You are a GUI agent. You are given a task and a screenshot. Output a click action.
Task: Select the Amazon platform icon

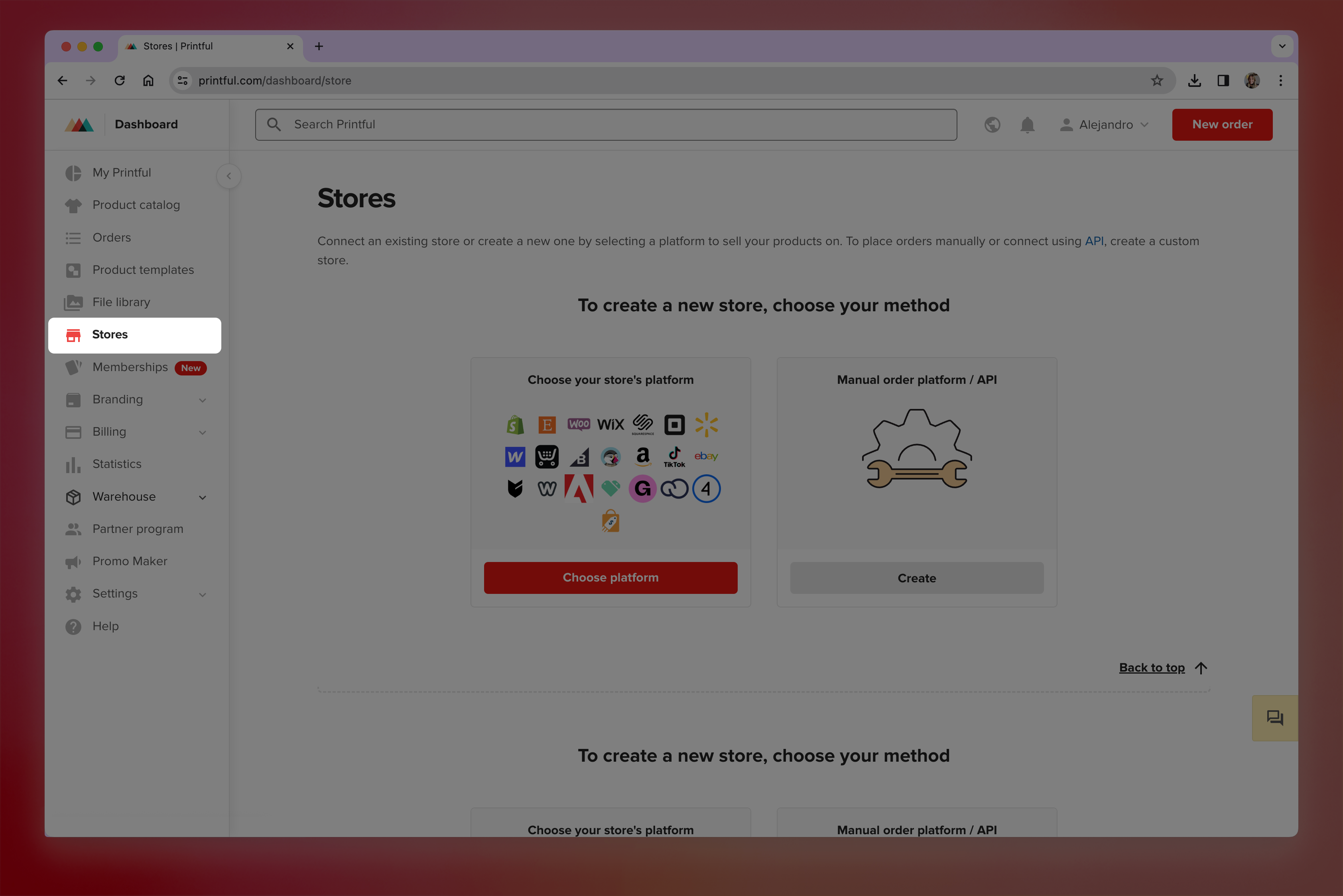pos(643,457)
